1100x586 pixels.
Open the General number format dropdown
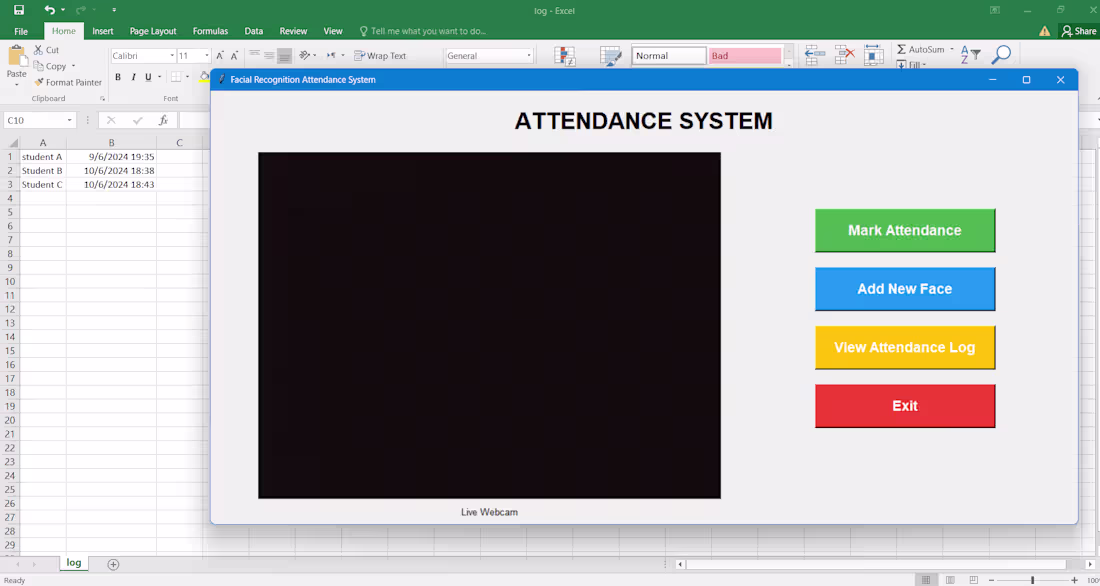tap(489, 55)
